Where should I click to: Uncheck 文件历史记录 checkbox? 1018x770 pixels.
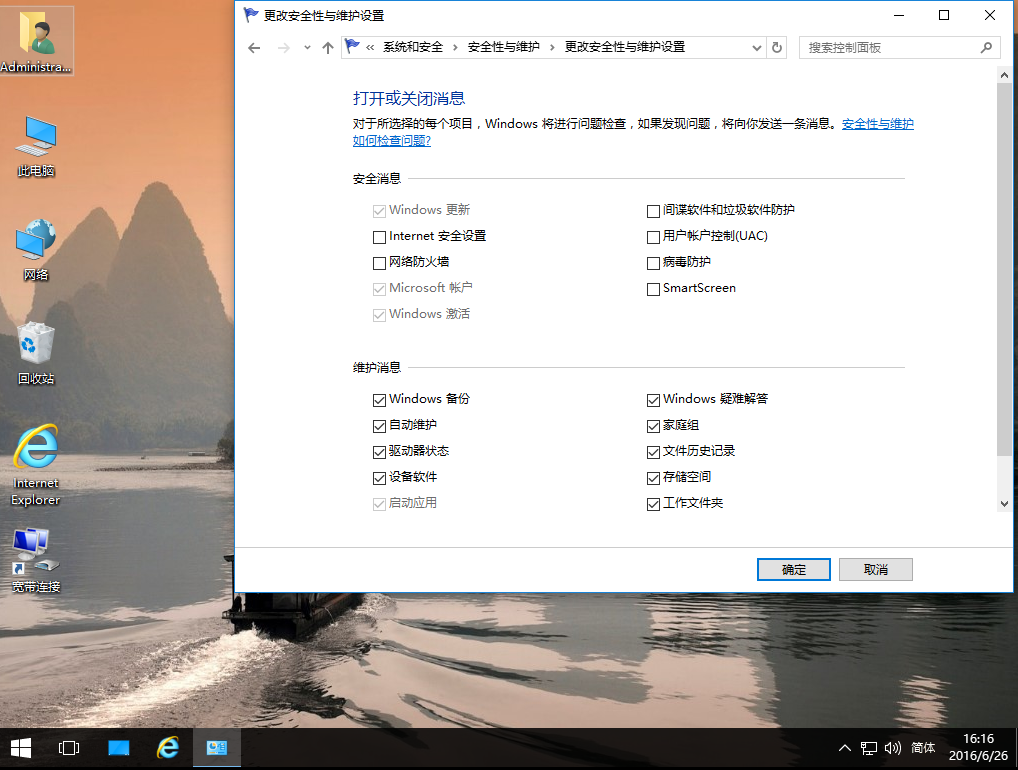click(x=654, y=452)
